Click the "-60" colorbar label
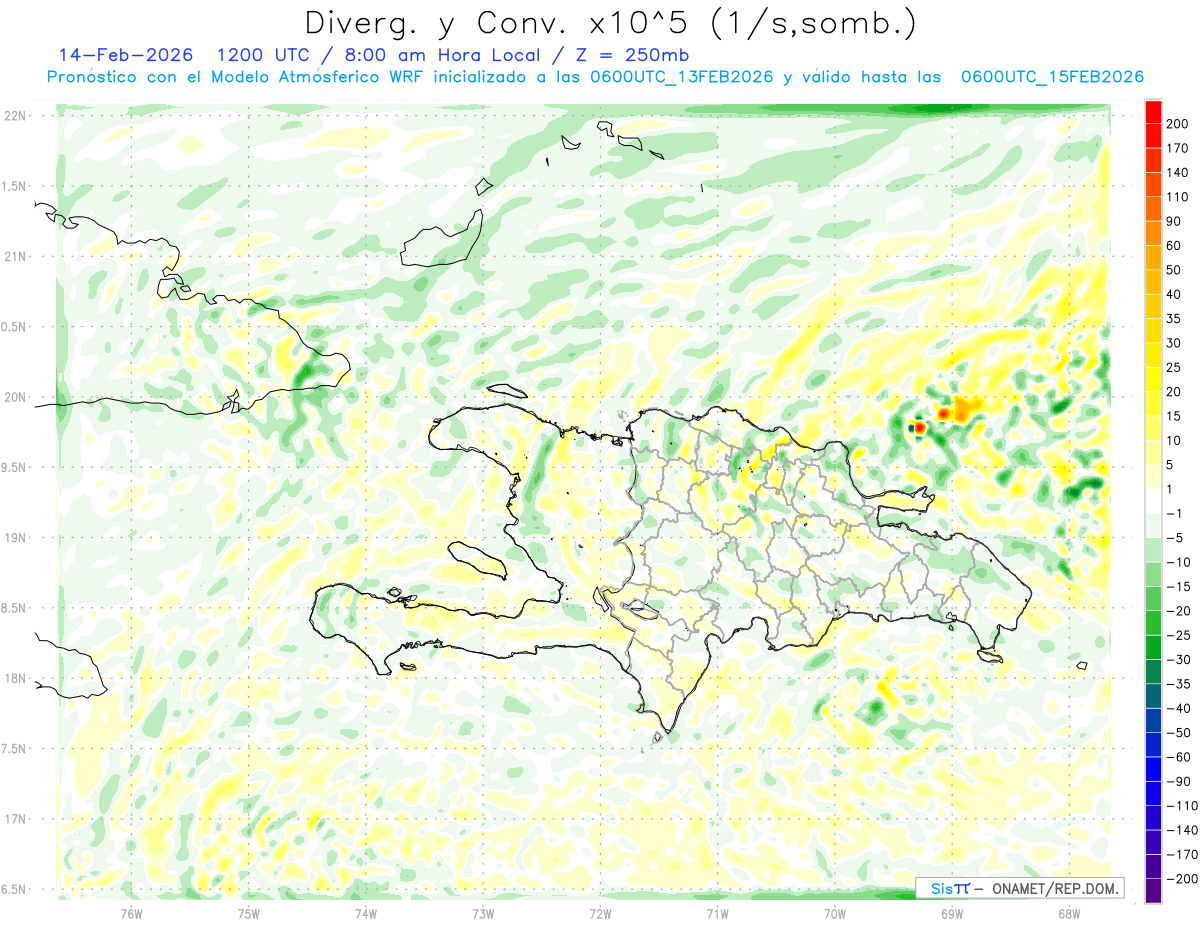 (1180, 757)
